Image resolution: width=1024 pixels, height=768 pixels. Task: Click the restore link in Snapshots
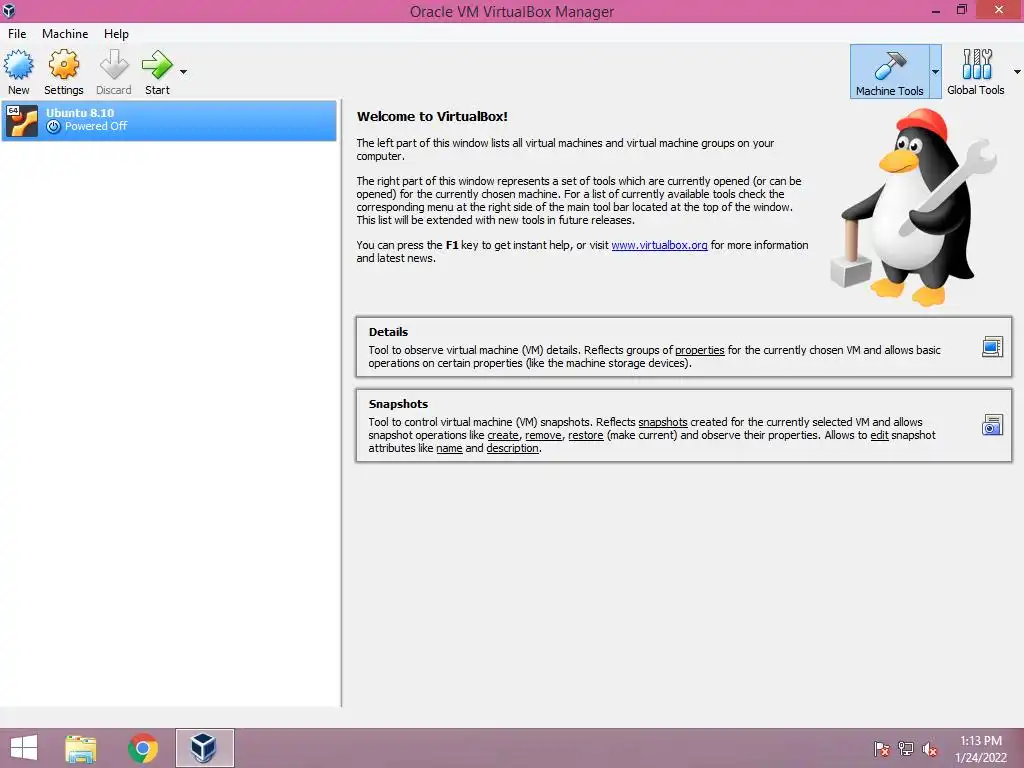point(586,435)
